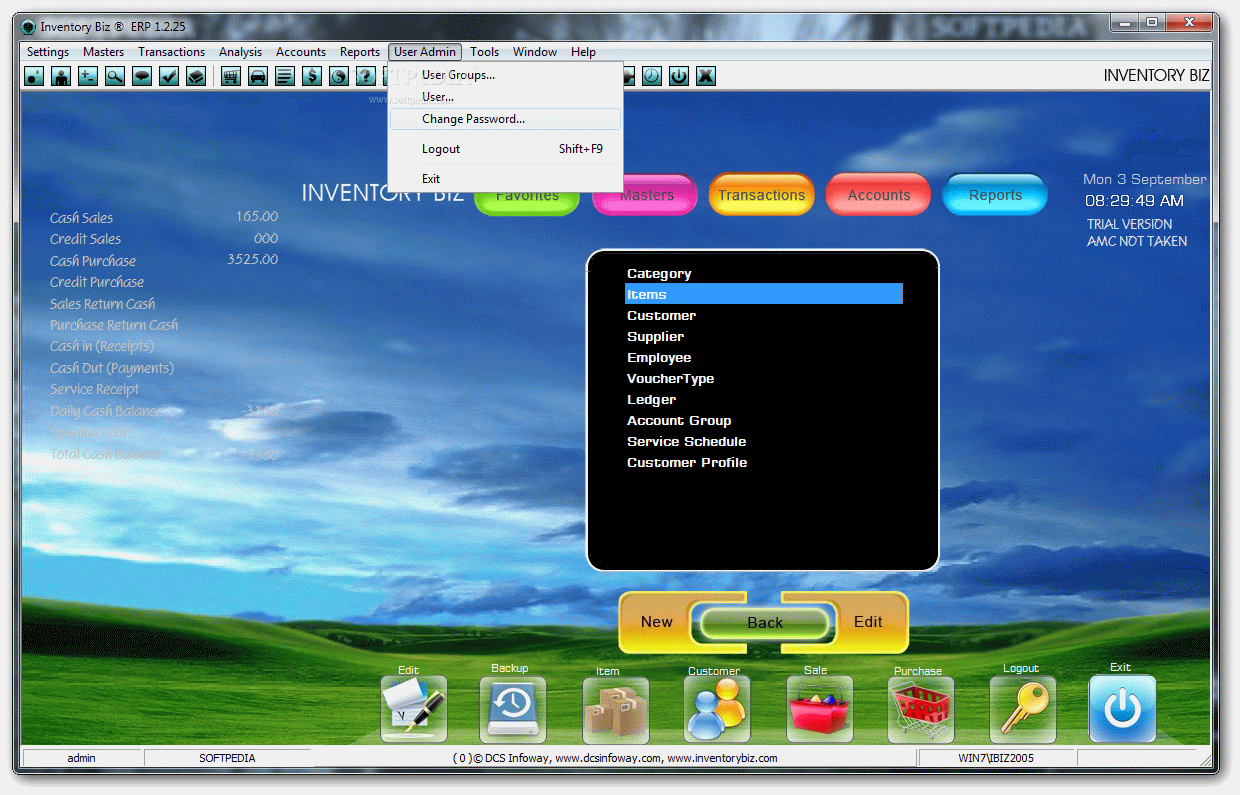
Task: Click the magnifying glass toolbar icon
Action: pos(115,75)
